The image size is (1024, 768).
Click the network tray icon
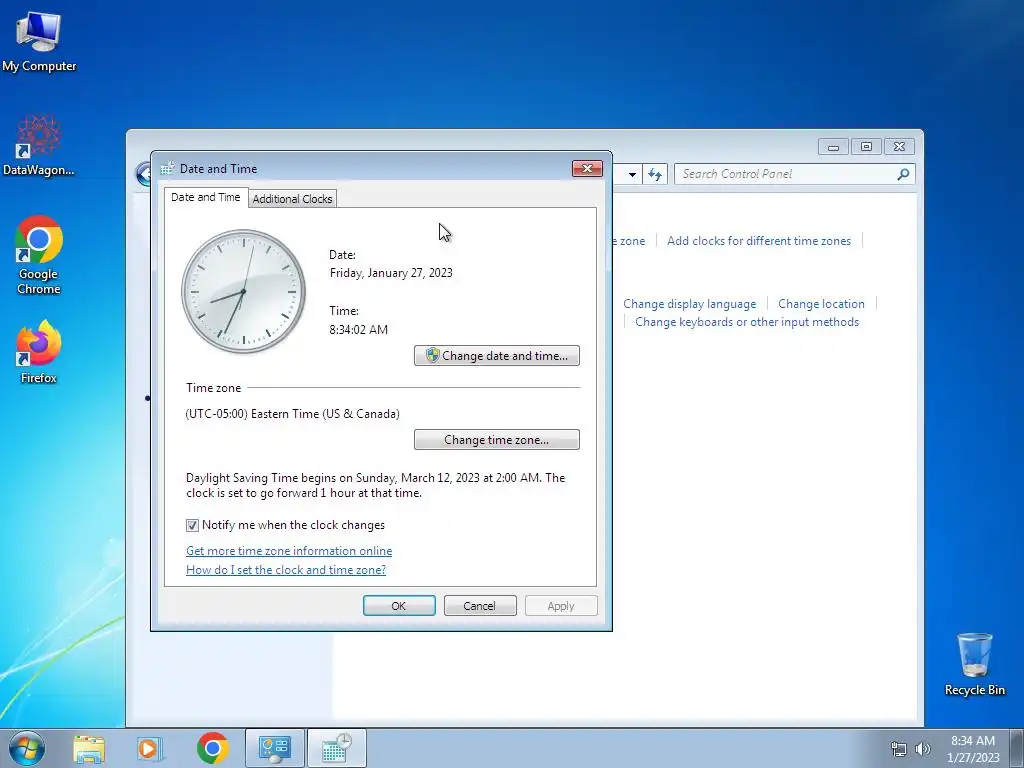(899, 749)
